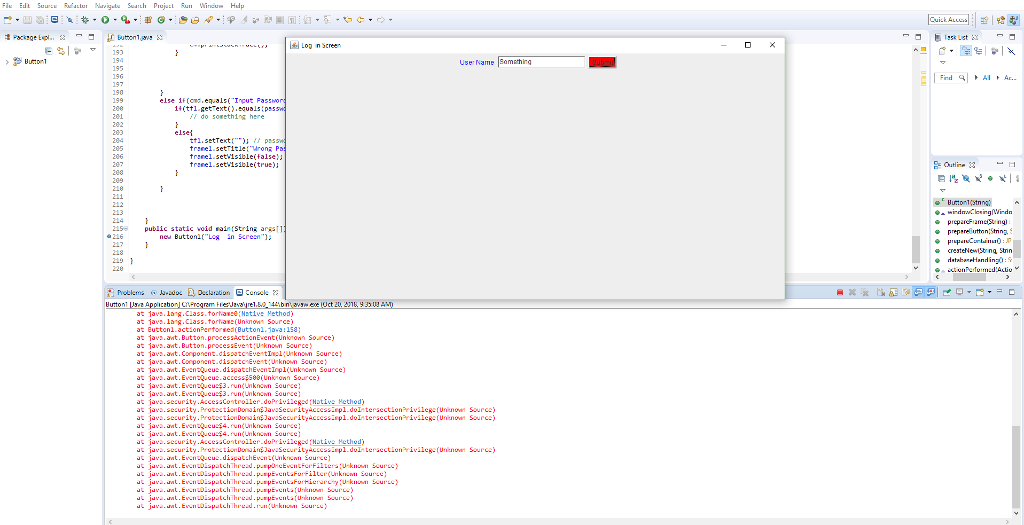The height and width of the screenshot is (525, 1024).
Task: Open the Refactor menu
Action: [76, 5]
